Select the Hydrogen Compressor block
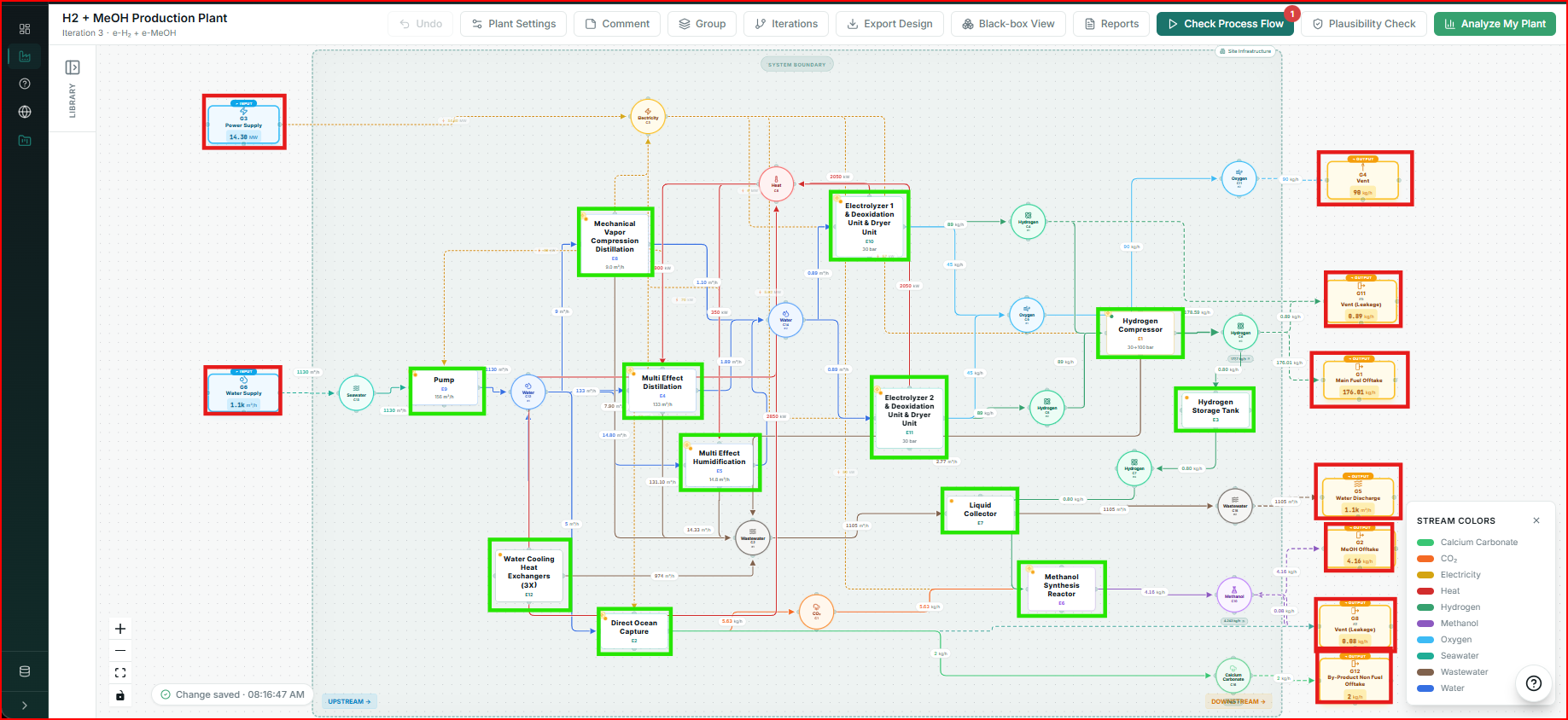 point(1140,333)
